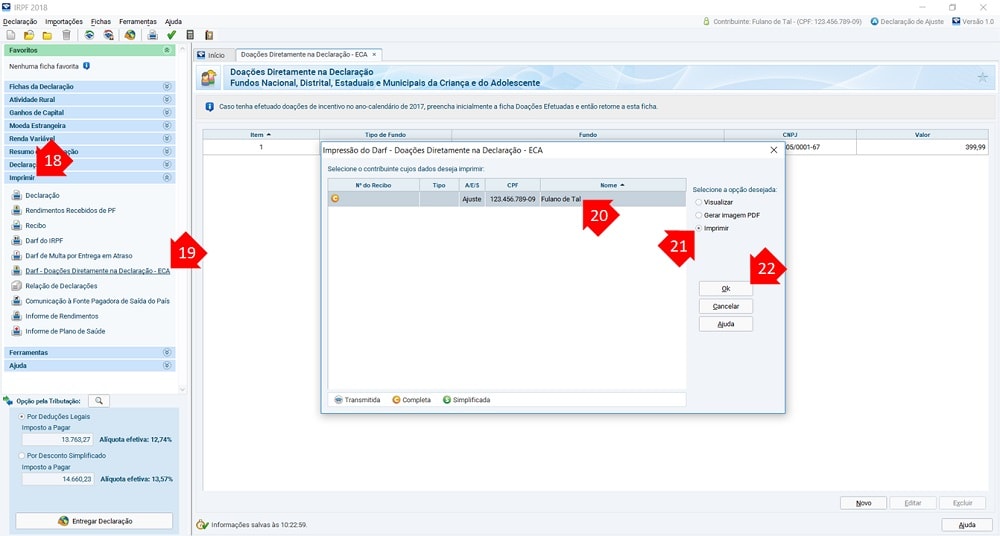Click the new declaration blank page icon

point(10,35)
